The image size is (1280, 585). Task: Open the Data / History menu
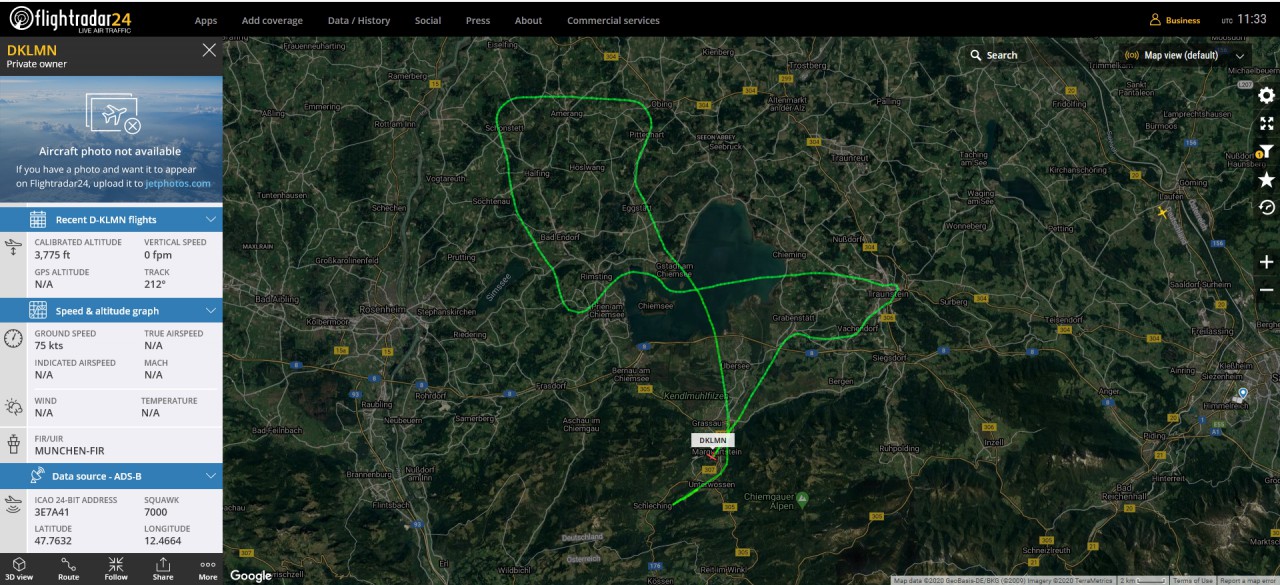tap(359, 20)
